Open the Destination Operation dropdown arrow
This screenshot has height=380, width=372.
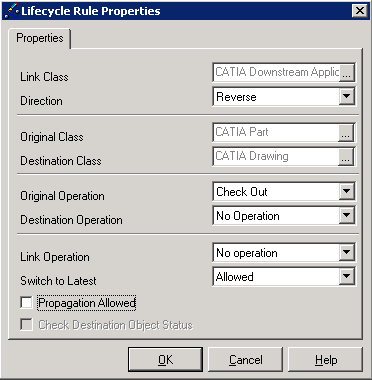347,216
